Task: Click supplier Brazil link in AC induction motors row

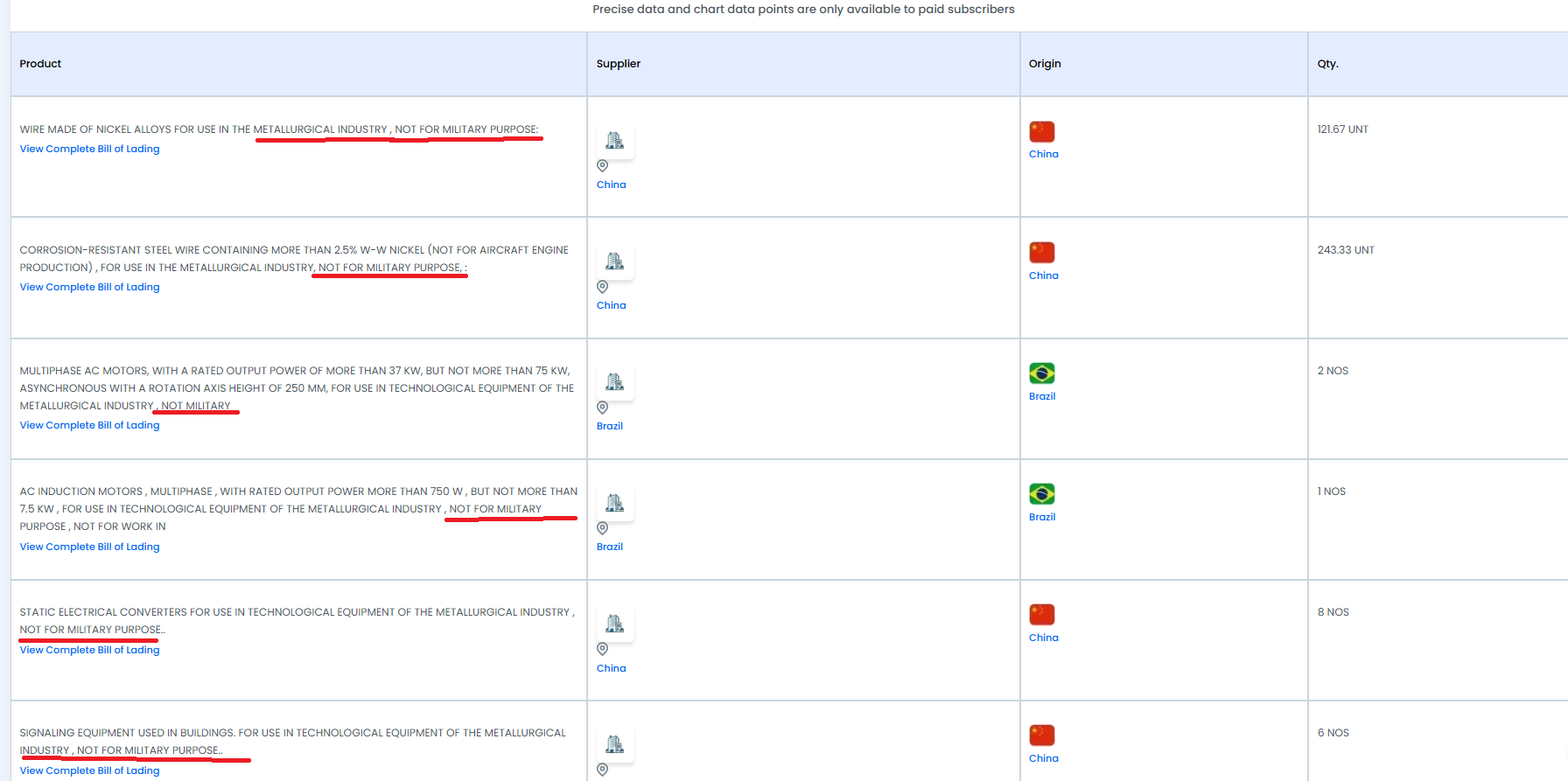Action: click(x=609, y=547)
